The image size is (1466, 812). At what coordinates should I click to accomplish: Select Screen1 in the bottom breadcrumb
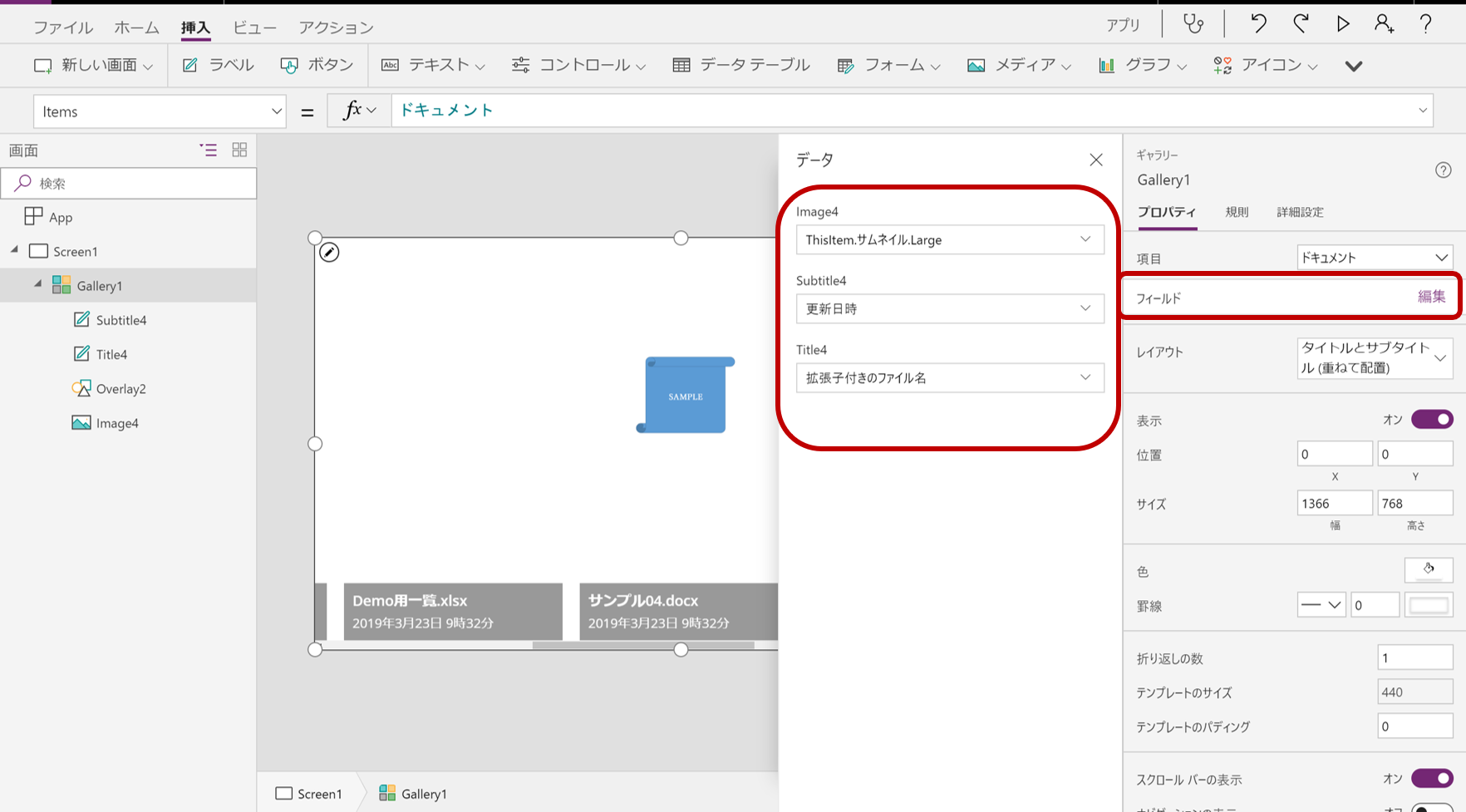[x=317, y=793]
